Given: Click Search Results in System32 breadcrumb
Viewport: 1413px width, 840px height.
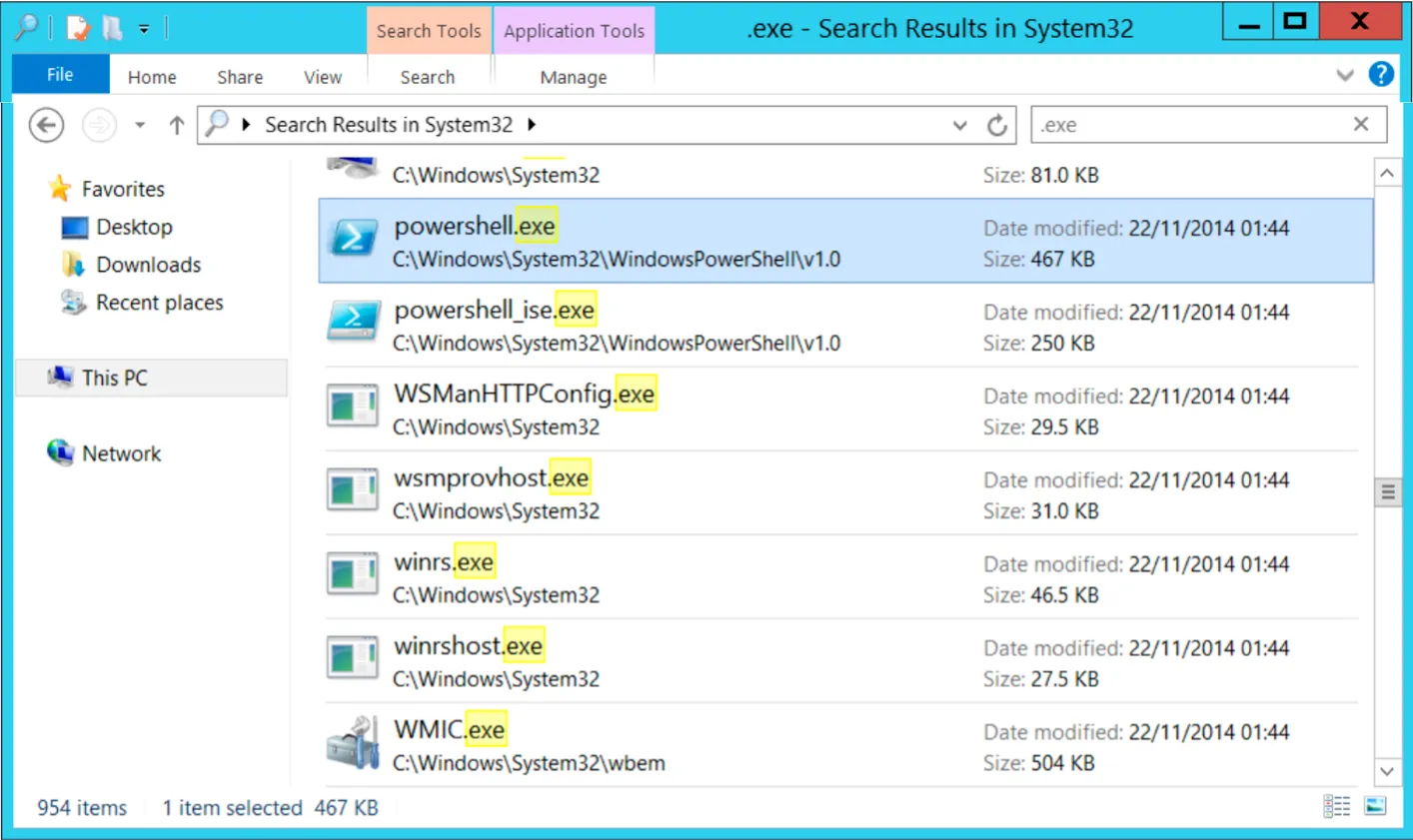Looking at the screenshot, I should tap(389, 125).
